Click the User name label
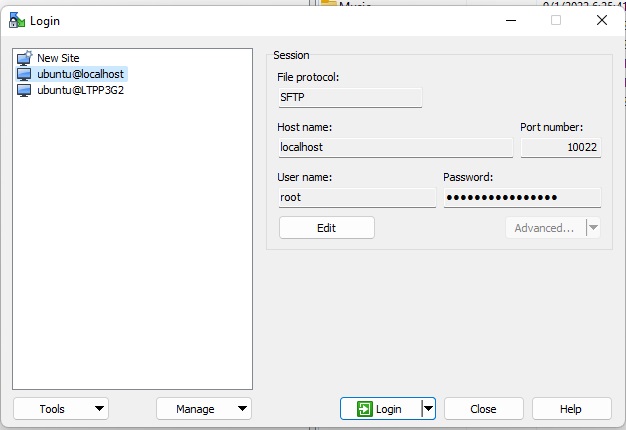Image resolution: width=626 pixels, height=430 pixels. [305, 177]
